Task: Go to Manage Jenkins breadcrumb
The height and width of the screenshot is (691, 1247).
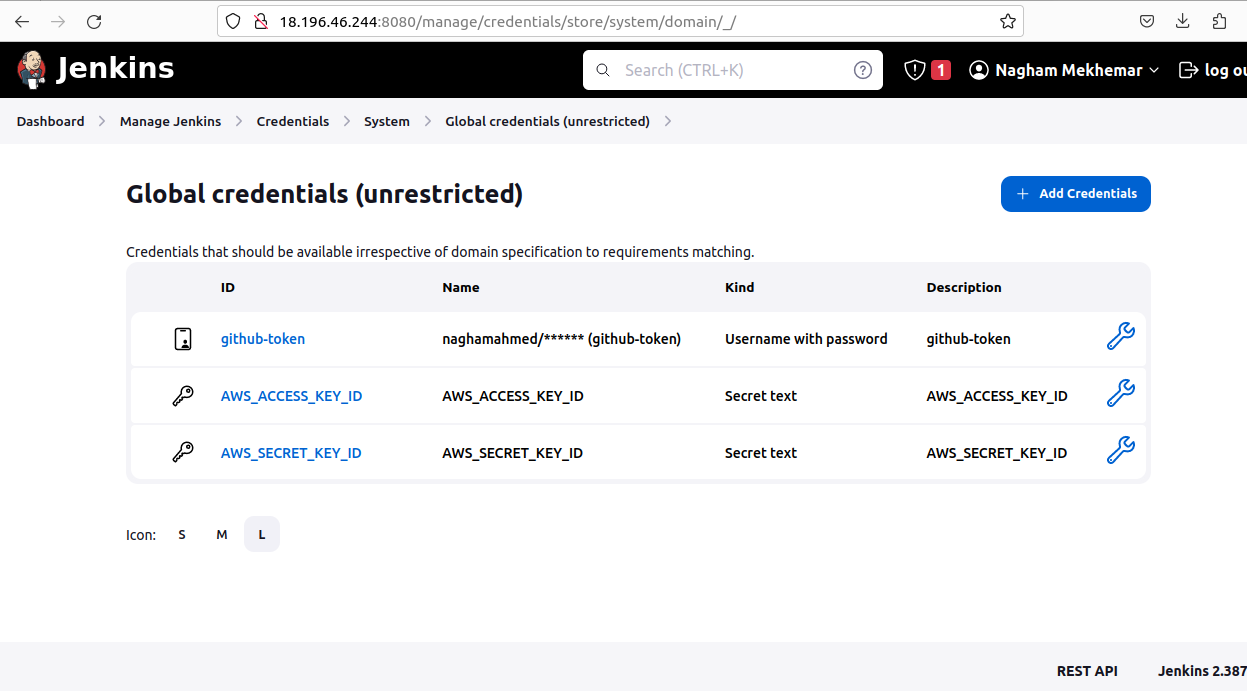Action: tap(170, 121)
